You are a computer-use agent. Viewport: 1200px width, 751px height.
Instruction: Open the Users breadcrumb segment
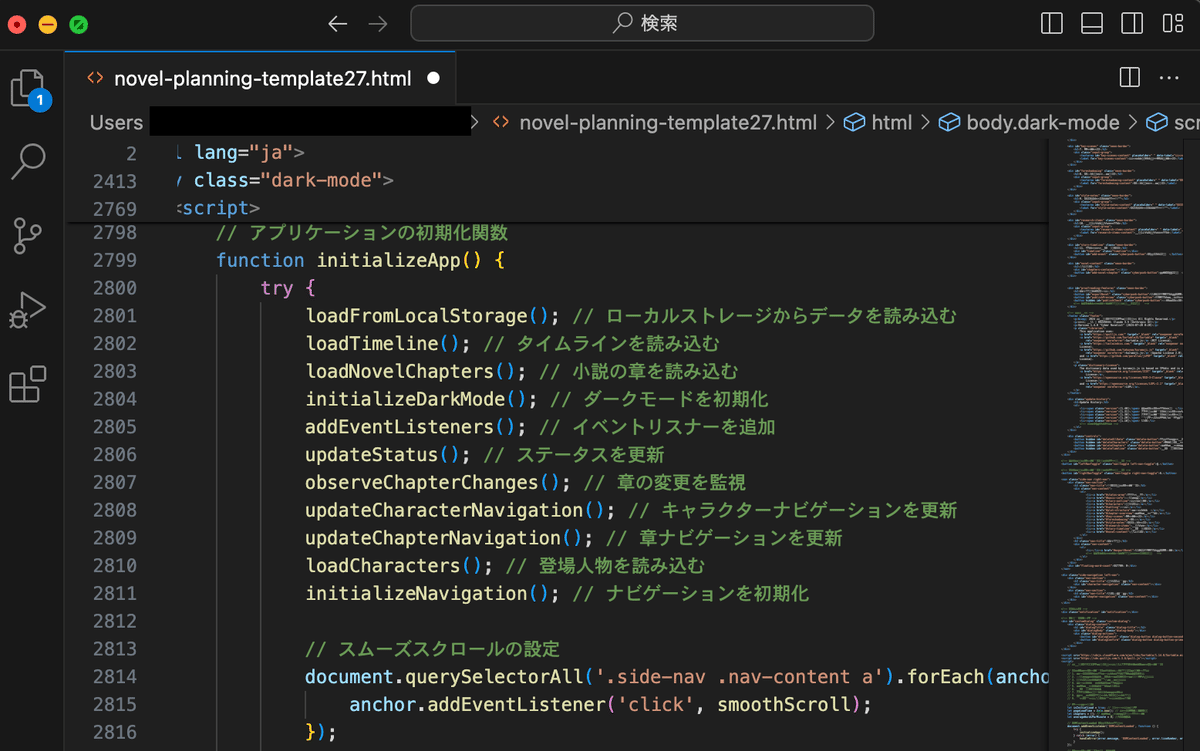tap(116, 123)
